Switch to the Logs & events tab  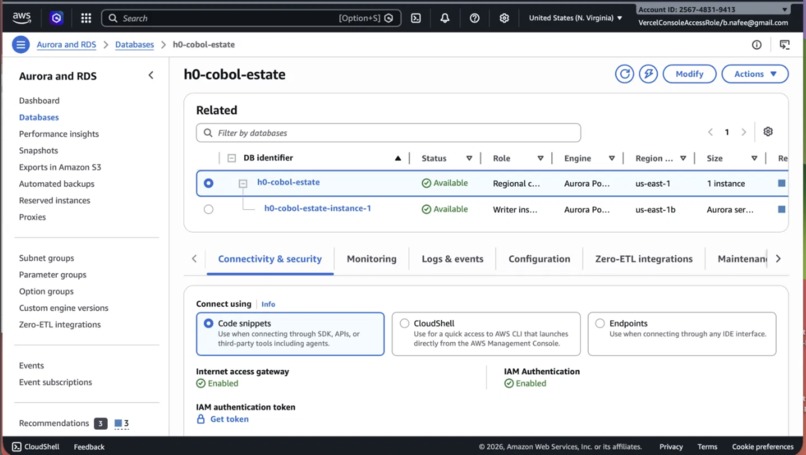coord(452,259)
